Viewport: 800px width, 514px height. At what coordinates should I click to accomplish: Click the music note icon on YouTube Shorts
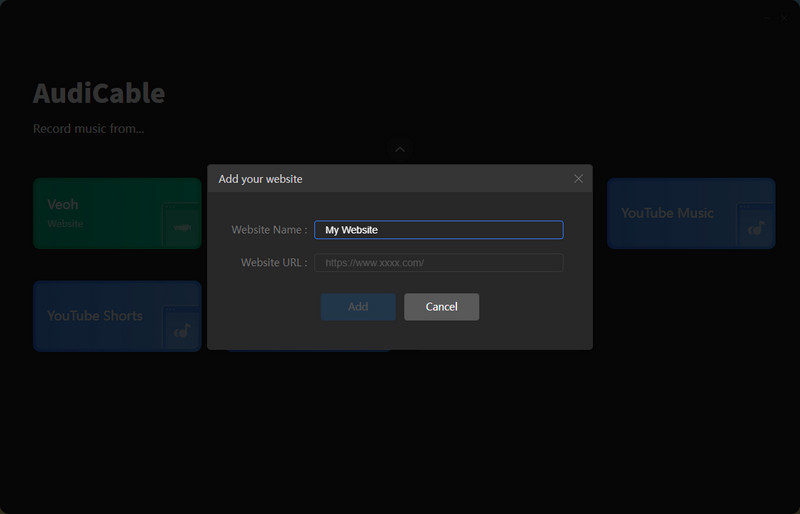(182, 331)
